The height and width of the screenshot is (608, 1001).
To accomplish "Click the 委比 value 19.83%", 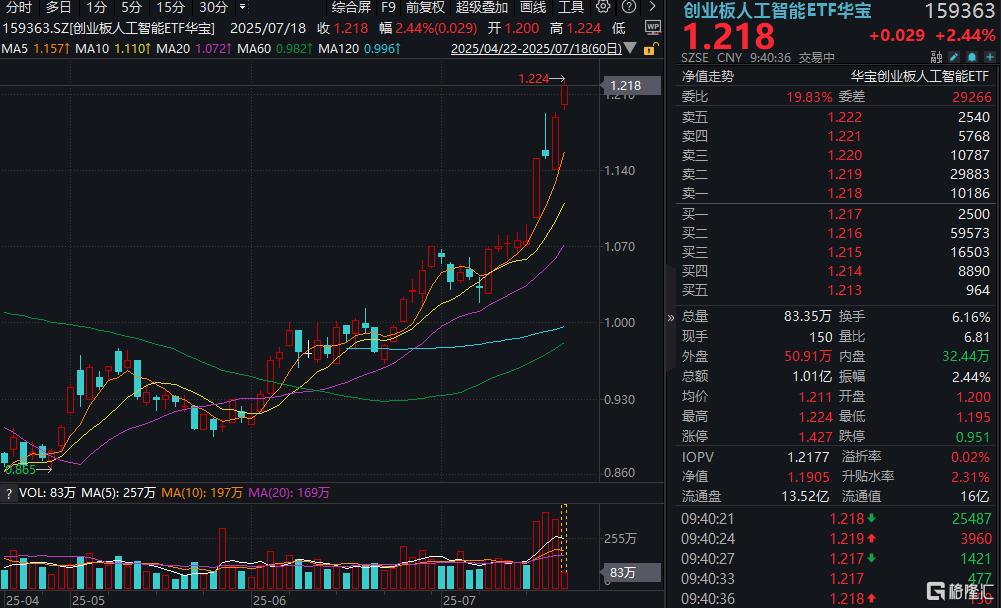I will [x=809, y=97].
